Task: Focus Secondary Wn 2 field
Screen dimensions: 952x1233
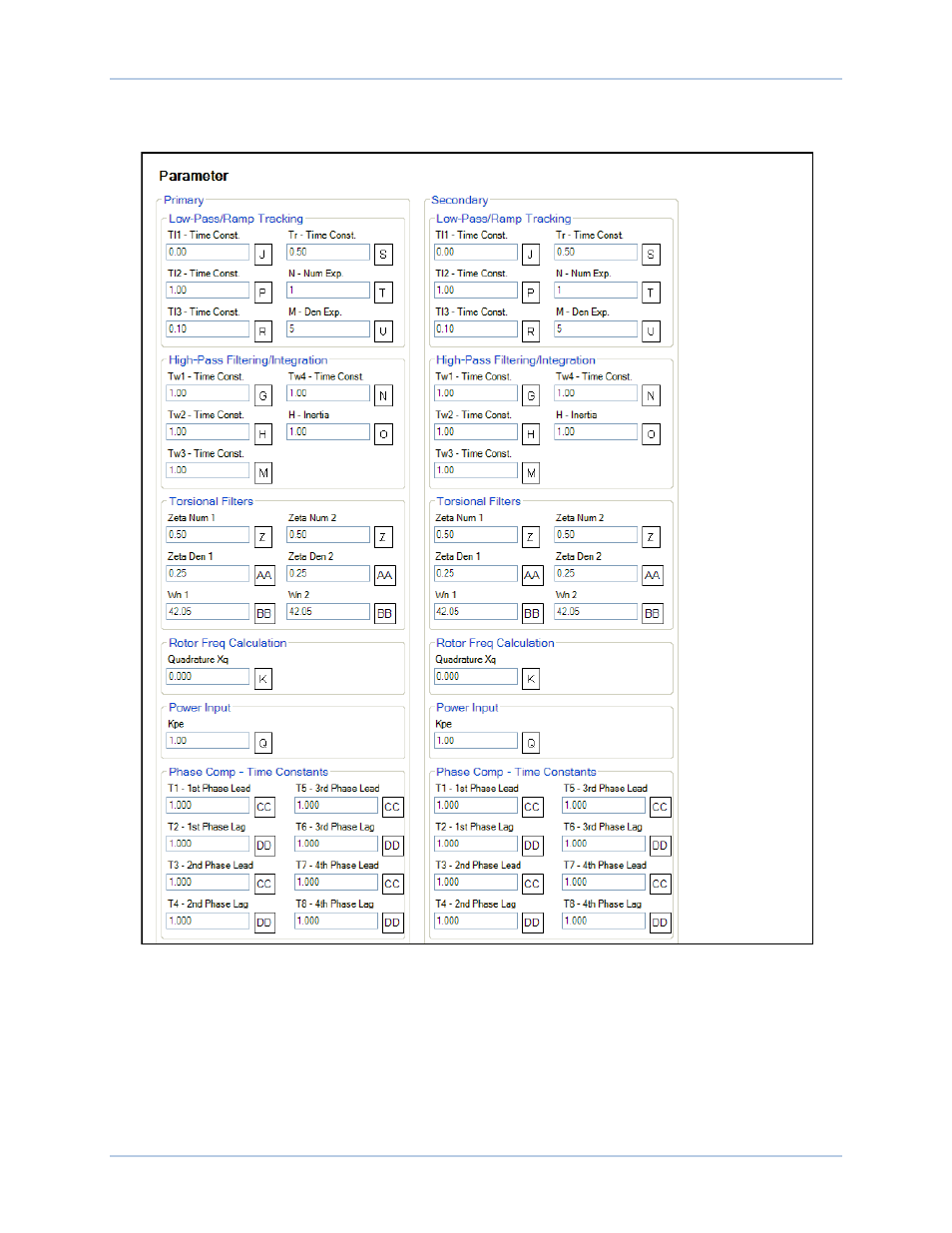Action: coord(596,612)
